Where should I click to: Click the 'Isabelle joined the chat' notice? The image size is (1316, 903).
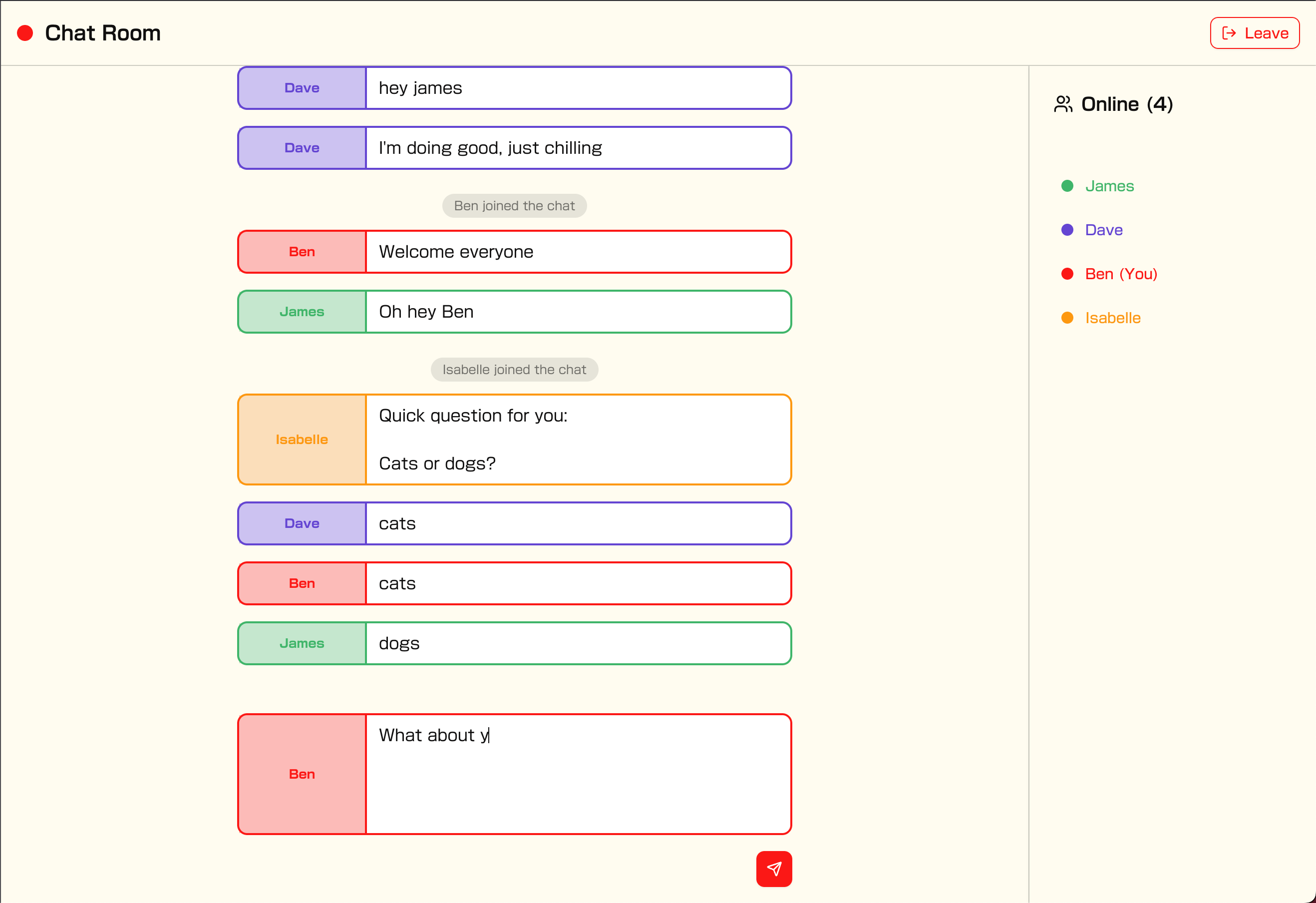[x=514, y=370]
